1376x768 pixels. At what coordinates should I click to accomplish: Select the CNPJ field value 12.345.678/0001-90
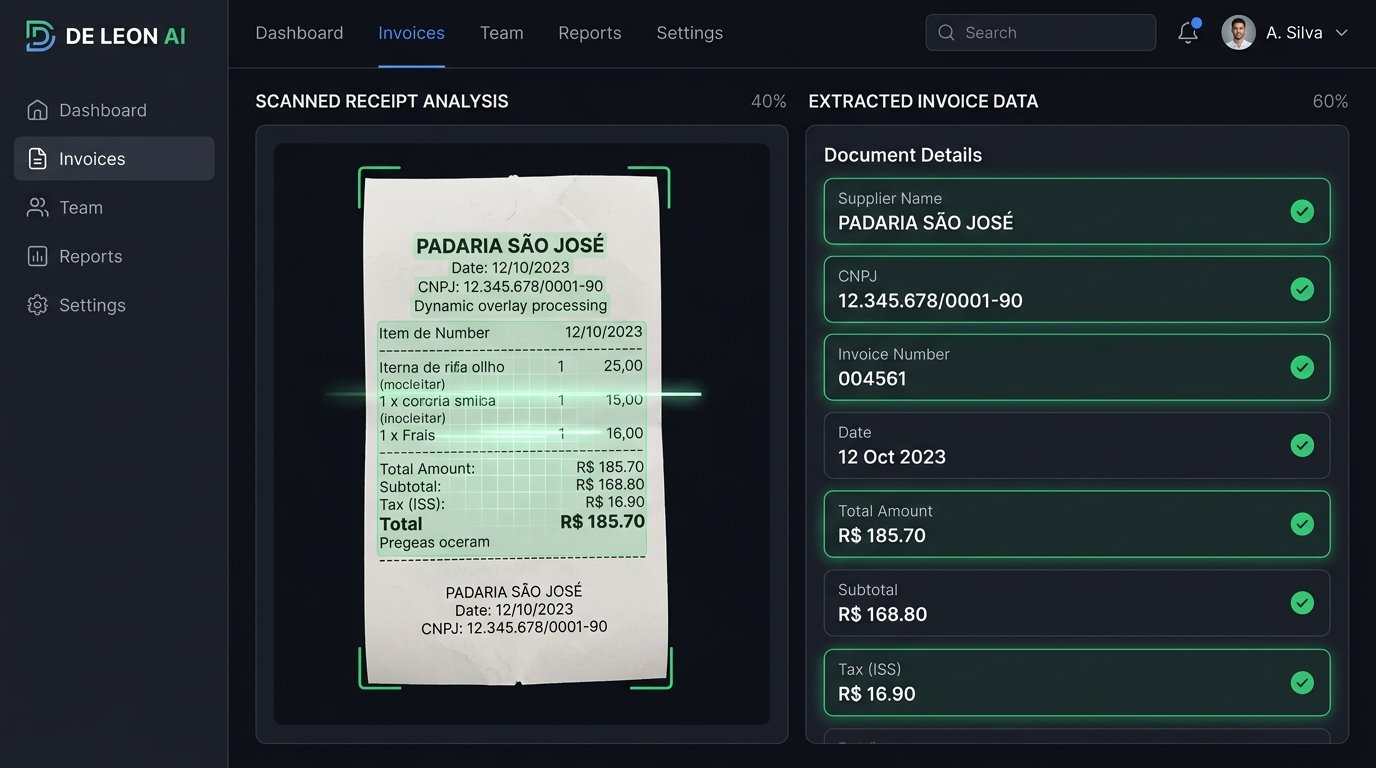(x=1077, y=289)
